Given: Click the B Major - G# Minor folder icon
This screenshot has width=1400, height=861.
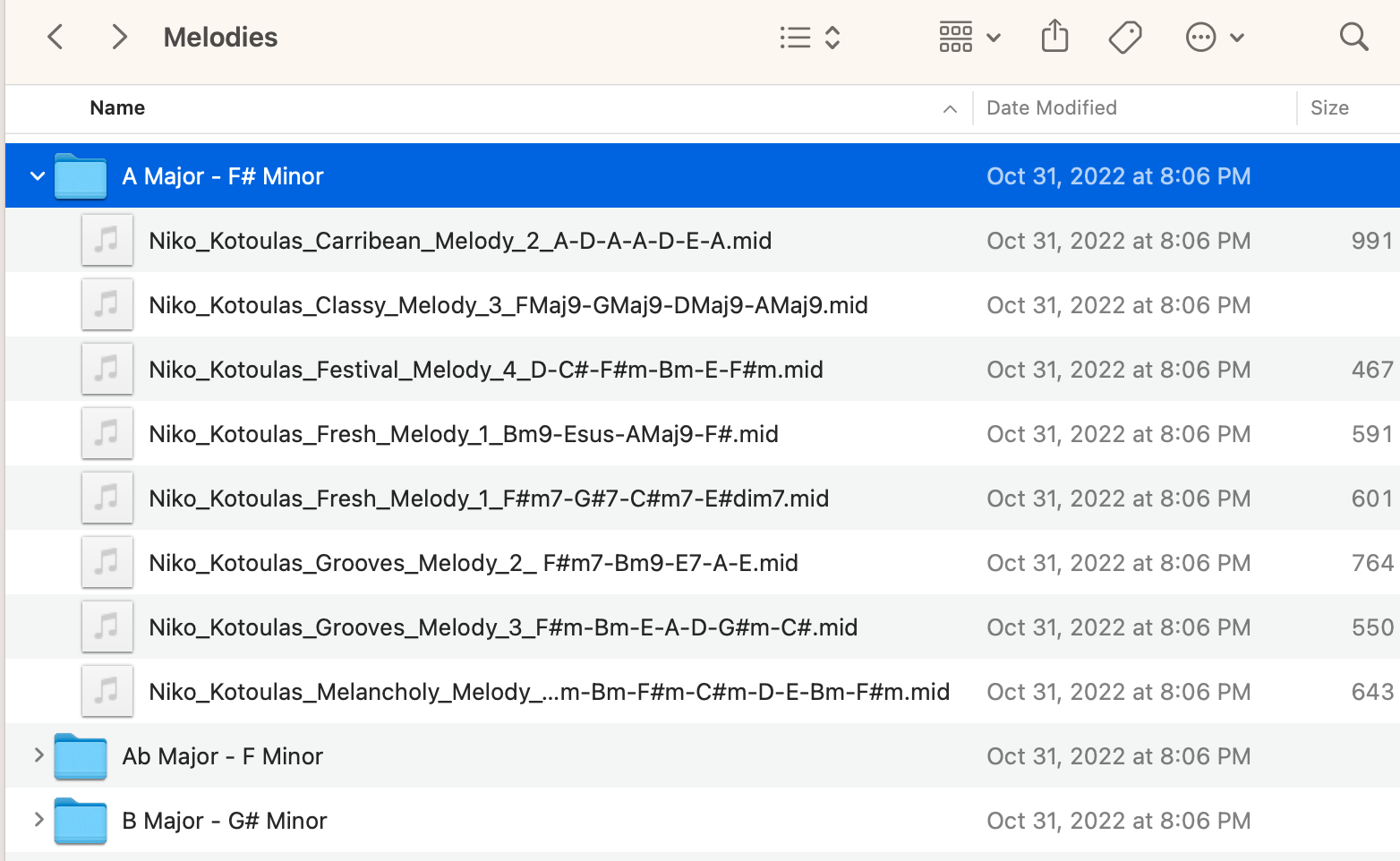Looking at the screenshot, I should (x=81, y=821).
